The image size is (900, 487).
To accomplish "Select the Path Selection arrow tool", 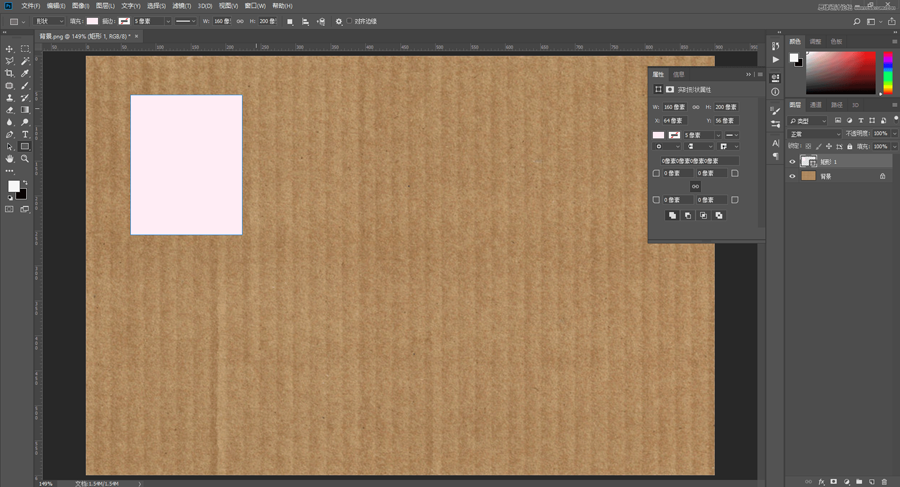I will point(9,146).
